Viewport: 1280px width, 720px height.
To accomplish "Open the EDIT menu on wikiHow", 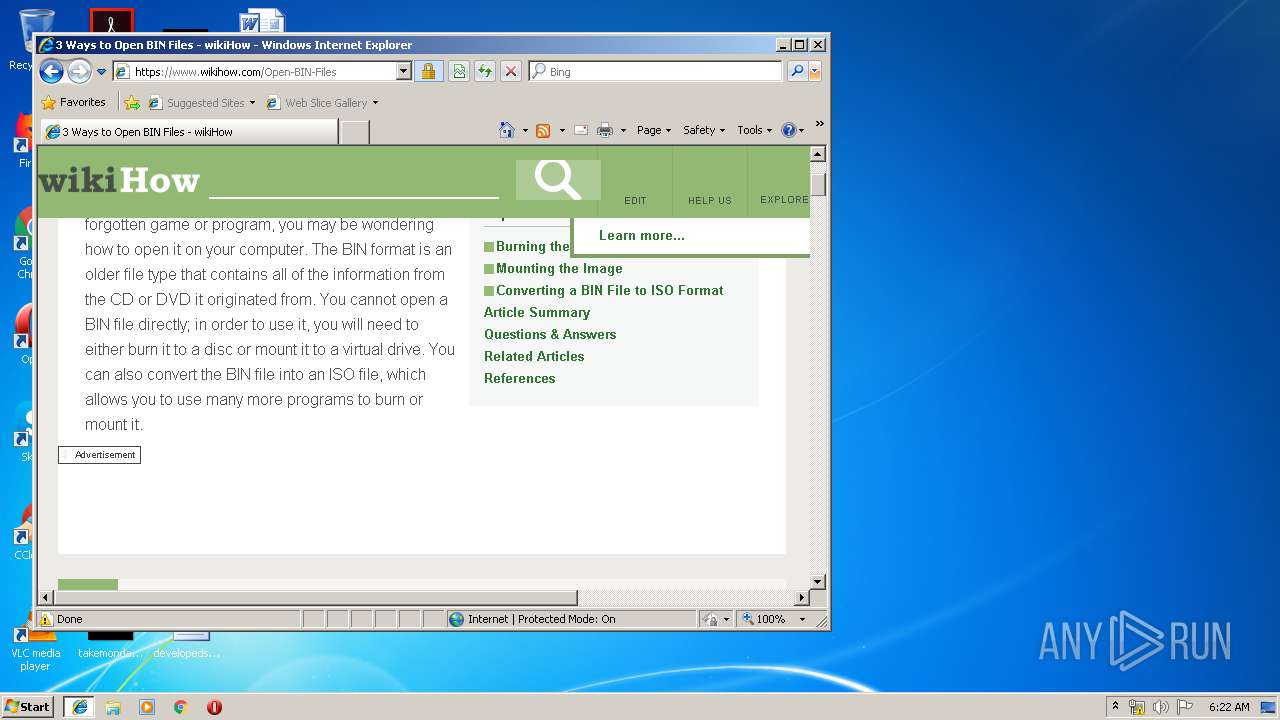I will pyautogui.click(x=635, y=200).
